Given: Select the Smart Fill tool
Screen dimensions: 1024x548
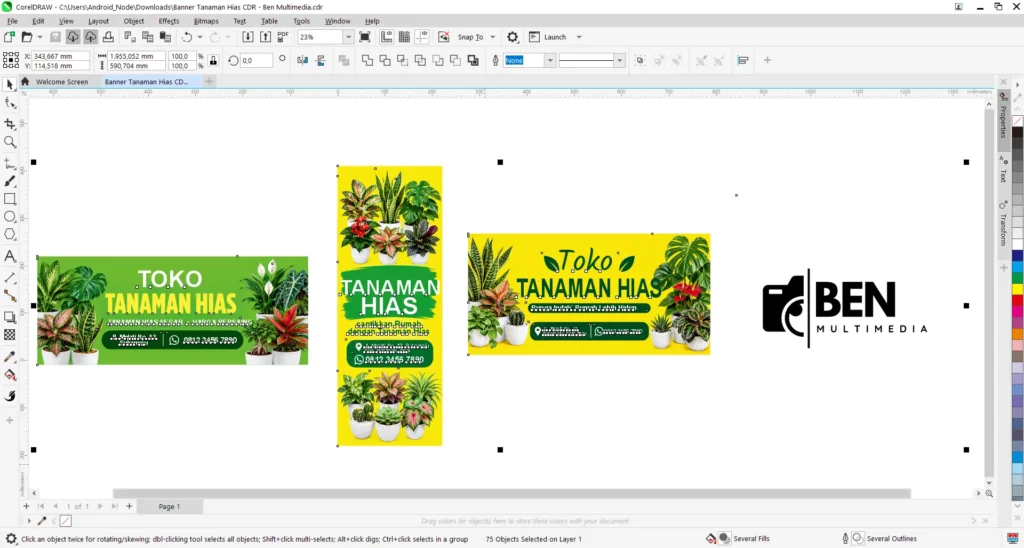Looking at the screenshot, I should [x=10, y=396].
